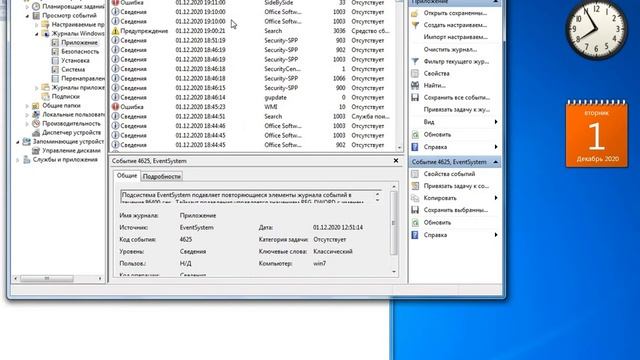640x360 pixels.
Task: Expand the Общие папки tree node
Action: [27, 106]
